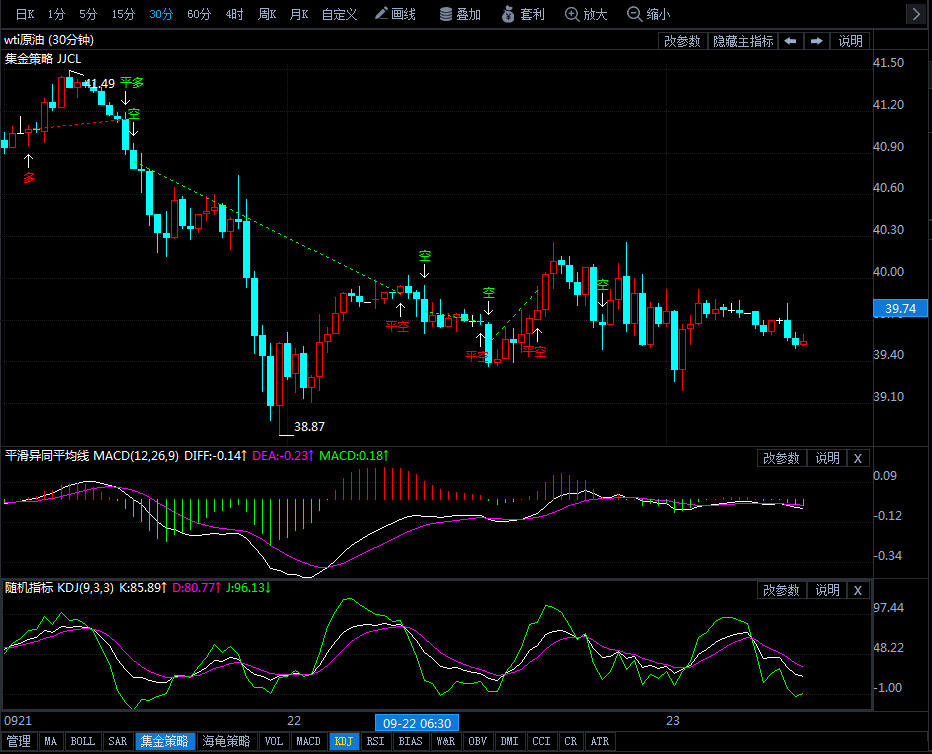
Task: Zoom in with the 放大 button
Action: 585,14
